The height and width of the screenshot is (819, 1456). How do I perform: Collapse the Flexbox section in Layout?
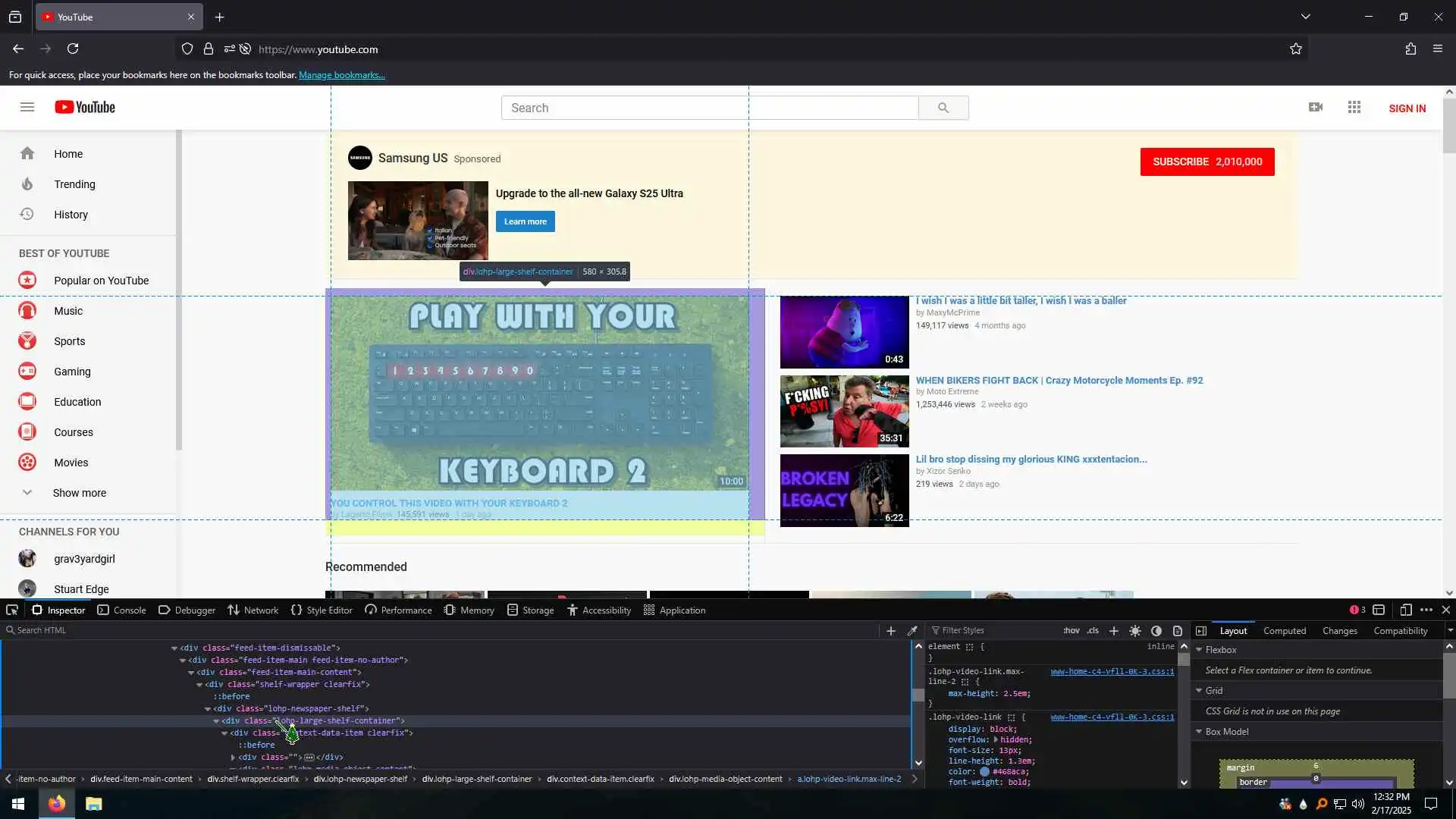(x=1200, y=650)
